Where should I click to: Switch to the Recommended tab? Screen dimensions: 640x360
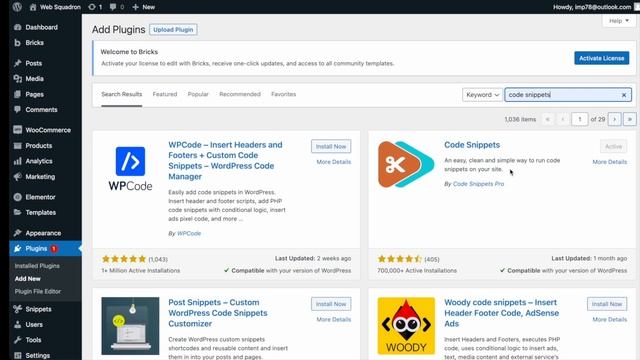pos(240,94)
